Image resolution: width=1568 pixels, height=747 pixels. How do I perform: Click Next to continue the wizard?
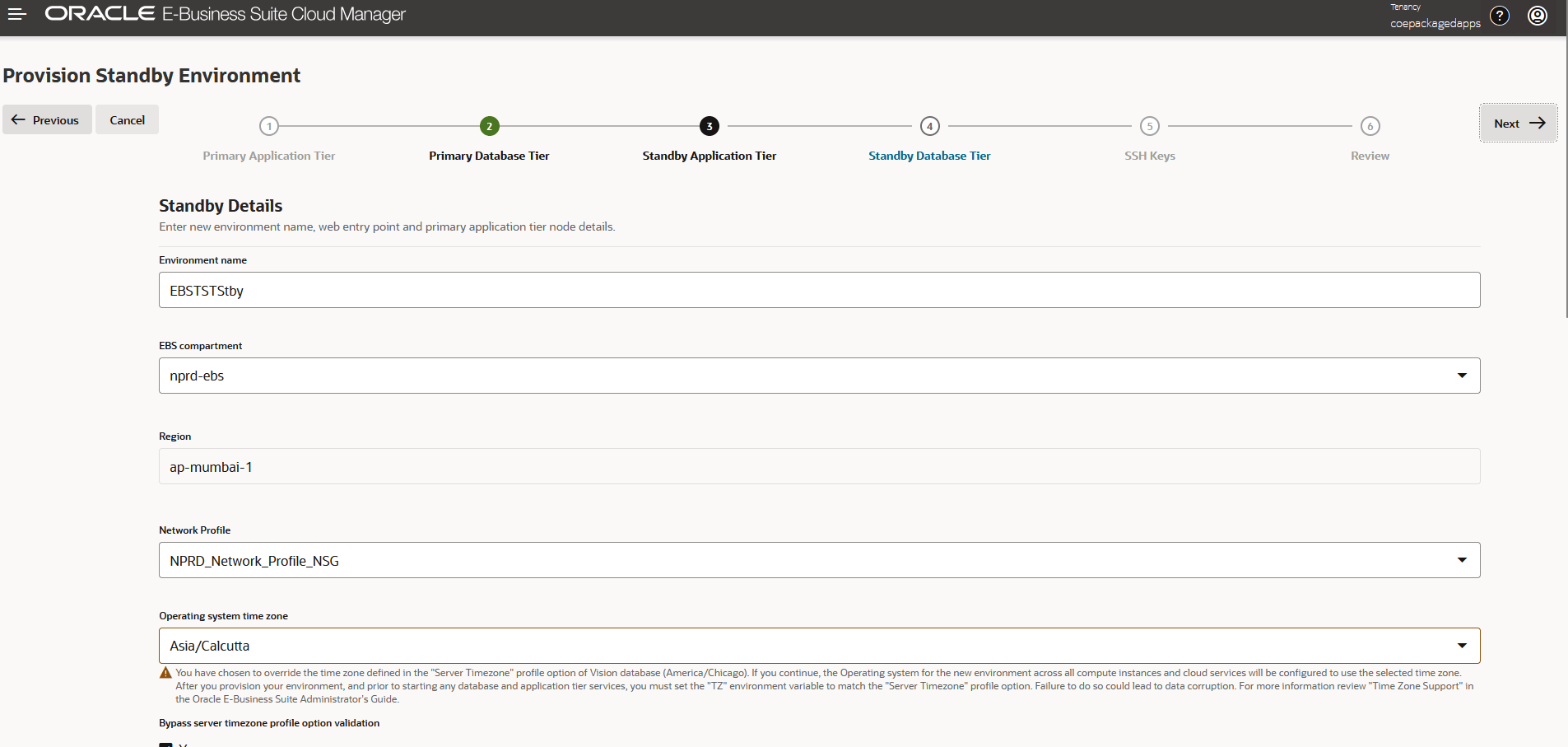[1518, 123]
